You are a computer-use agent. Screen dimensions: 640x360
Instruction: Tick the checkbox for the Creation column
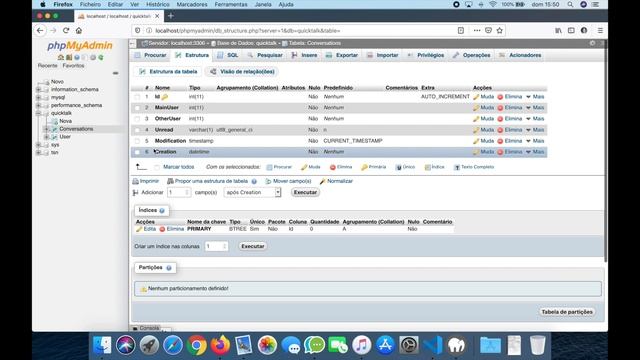[137, 152]
